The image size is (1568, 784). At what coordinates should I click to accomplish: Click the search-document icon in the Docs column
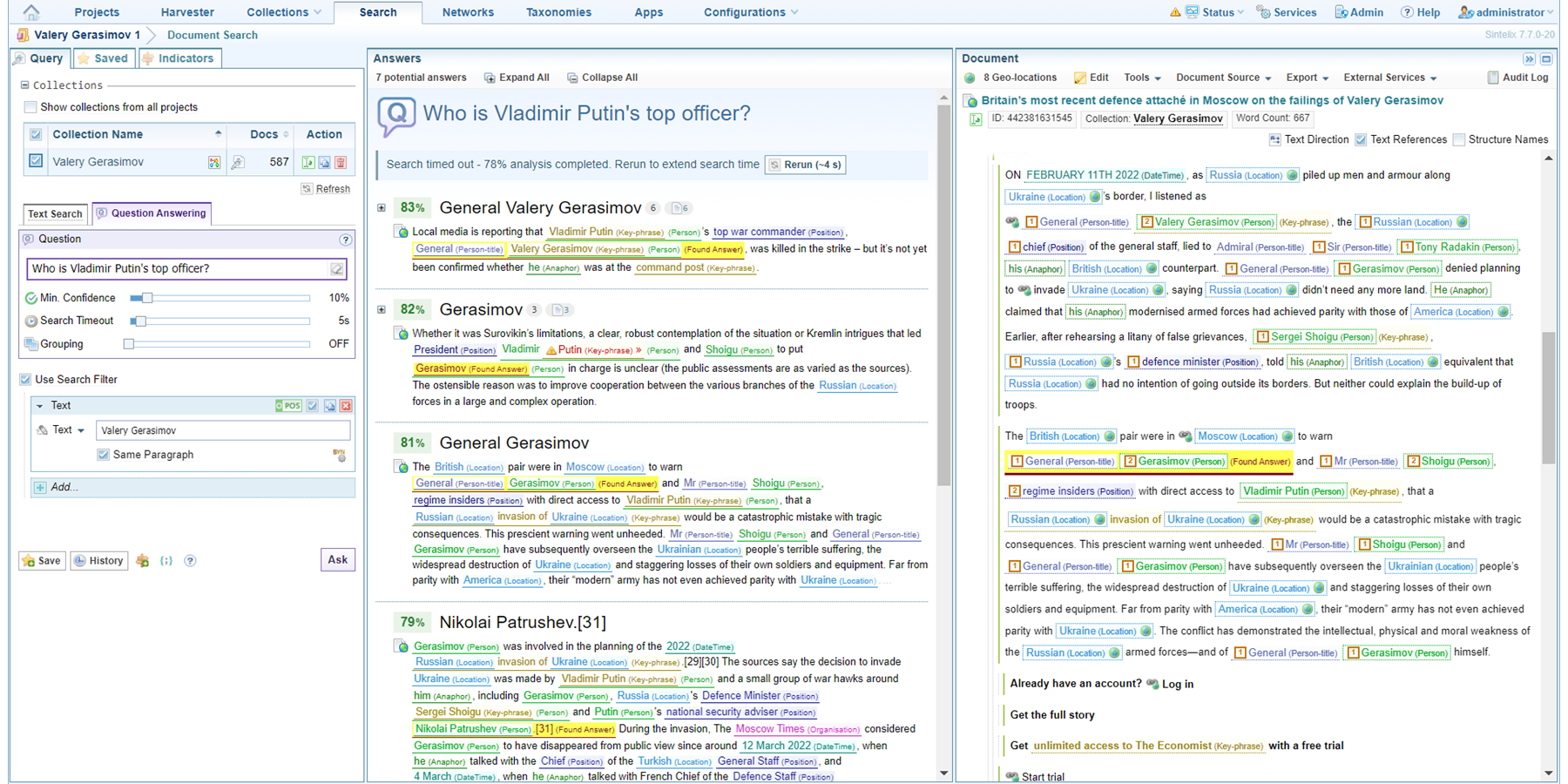point(237,162)
